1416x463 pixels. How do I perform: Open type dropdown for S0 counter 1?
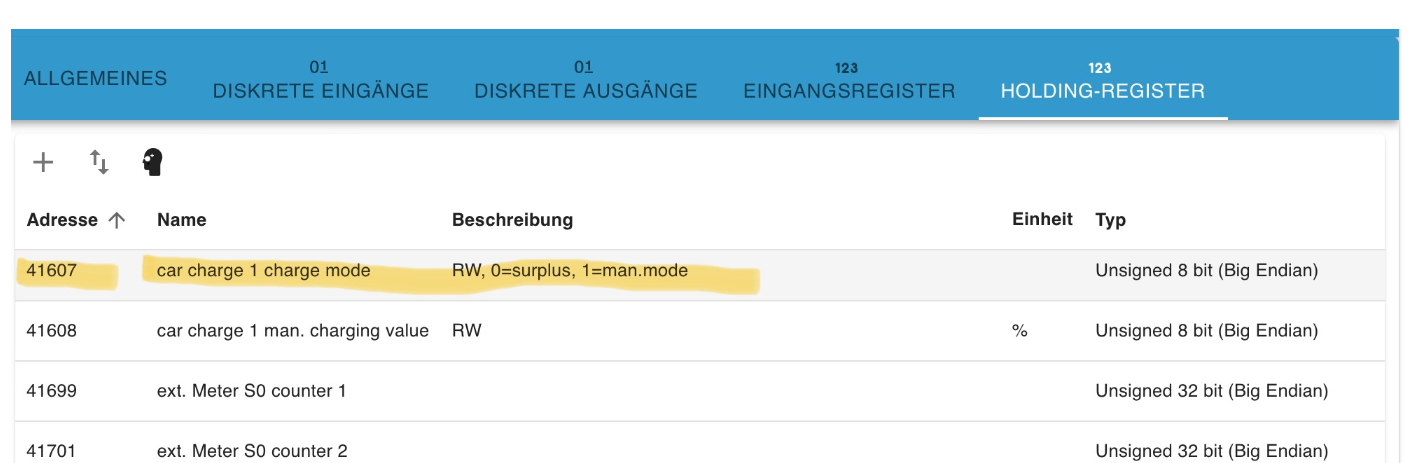[x=1212, y=391]
